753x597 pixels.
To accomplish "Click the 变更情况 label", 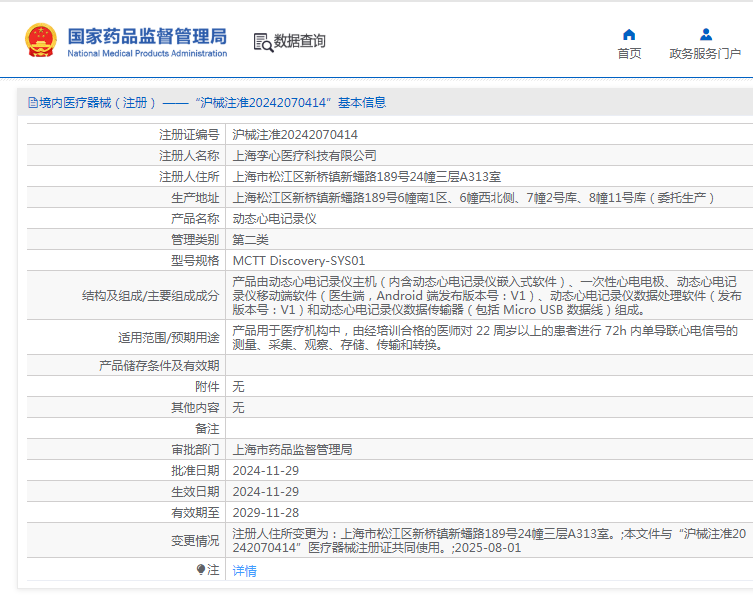I will pos(195,541).
